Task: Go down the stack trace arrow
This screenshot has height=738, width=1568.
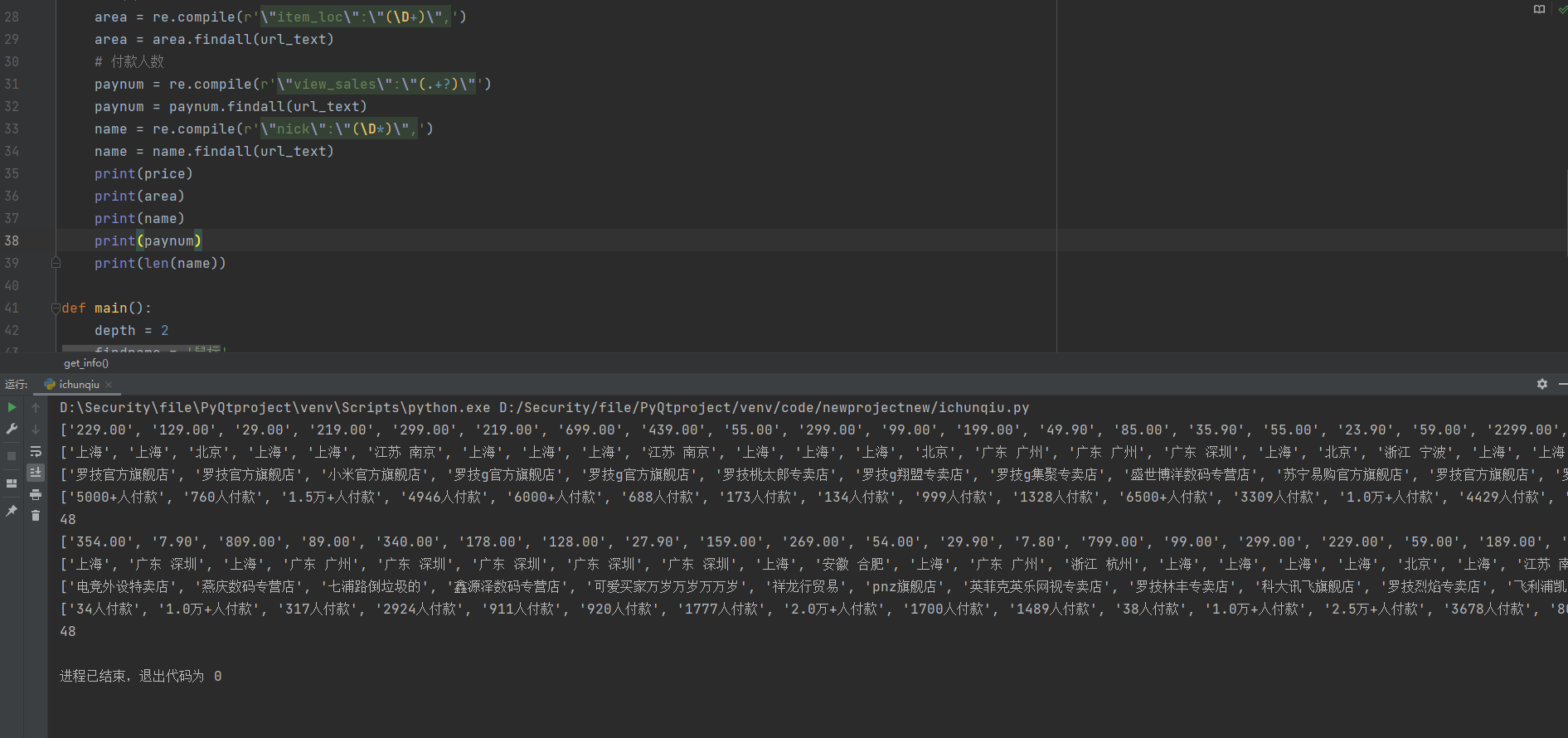Action: 36,429
